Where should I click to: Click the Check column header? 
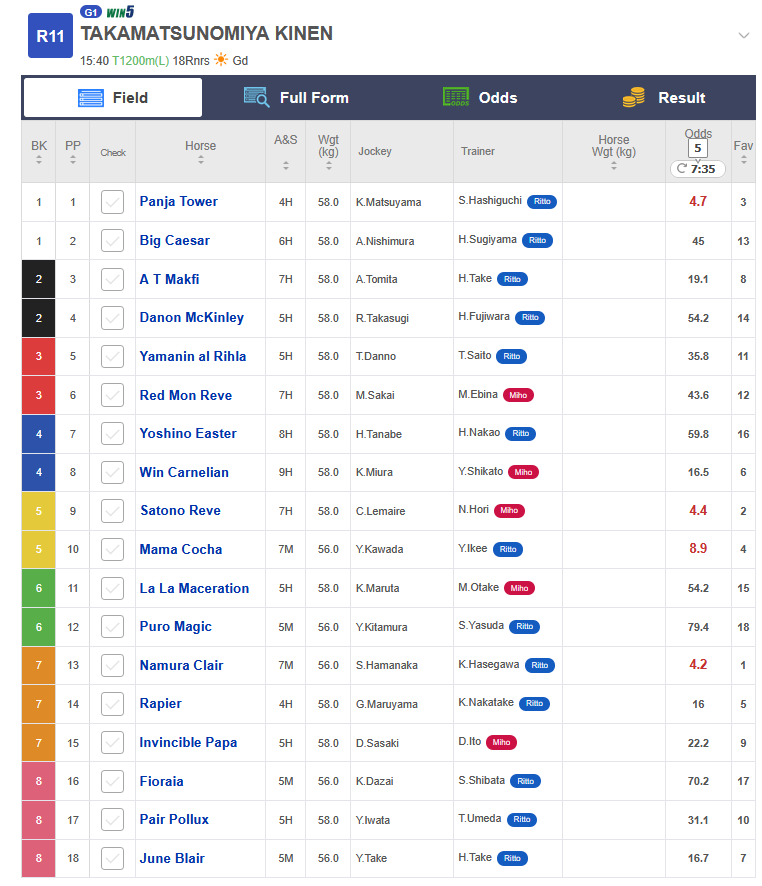[113, 153]
